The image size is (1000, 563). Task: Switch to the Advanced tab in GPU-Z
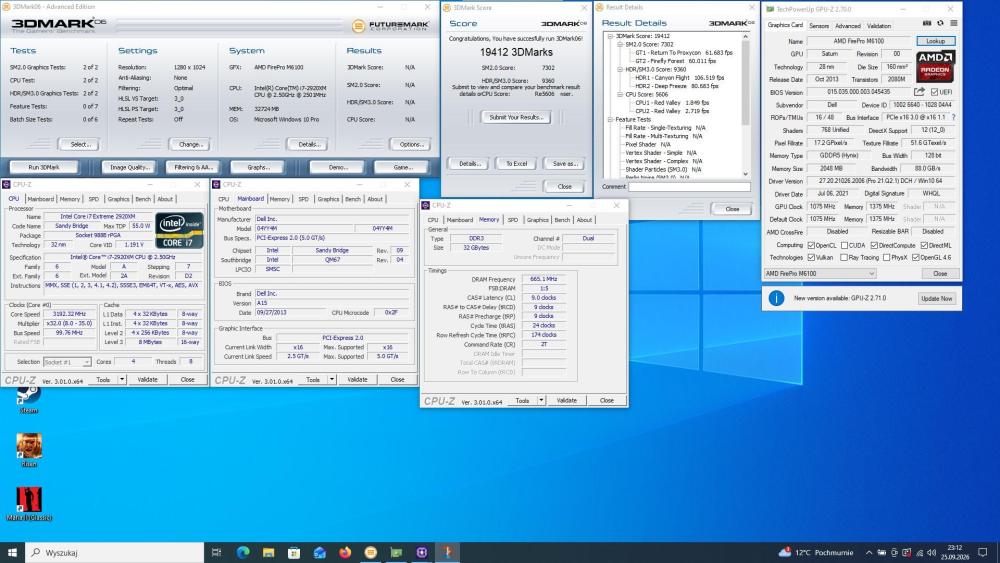coord(848,26)
